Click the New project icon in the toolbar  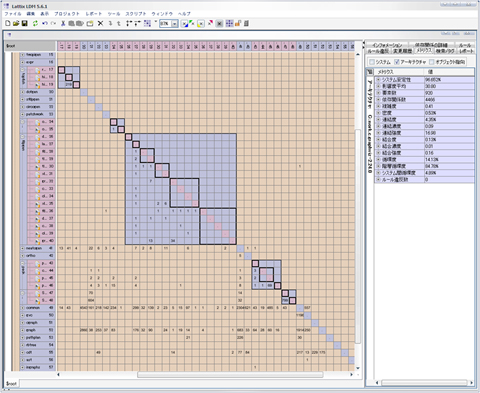click(x=8, y=23)
